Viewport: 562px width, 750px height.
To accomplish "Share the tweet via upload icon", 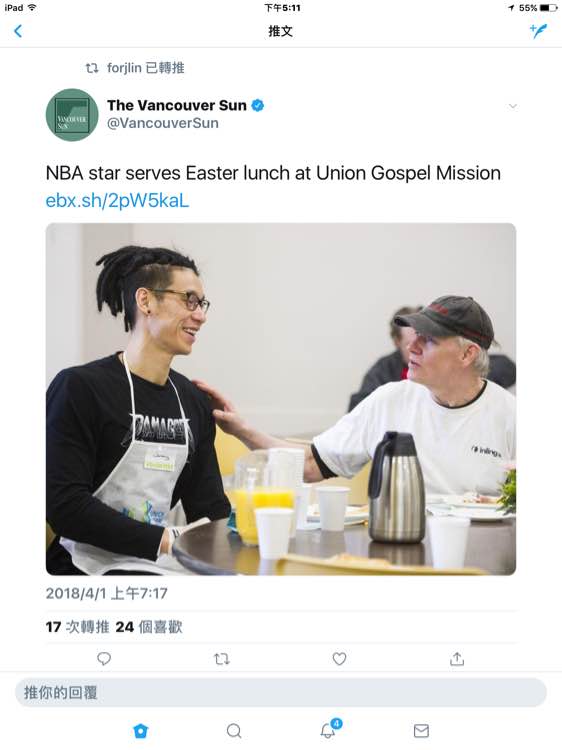I will (457, 659).
